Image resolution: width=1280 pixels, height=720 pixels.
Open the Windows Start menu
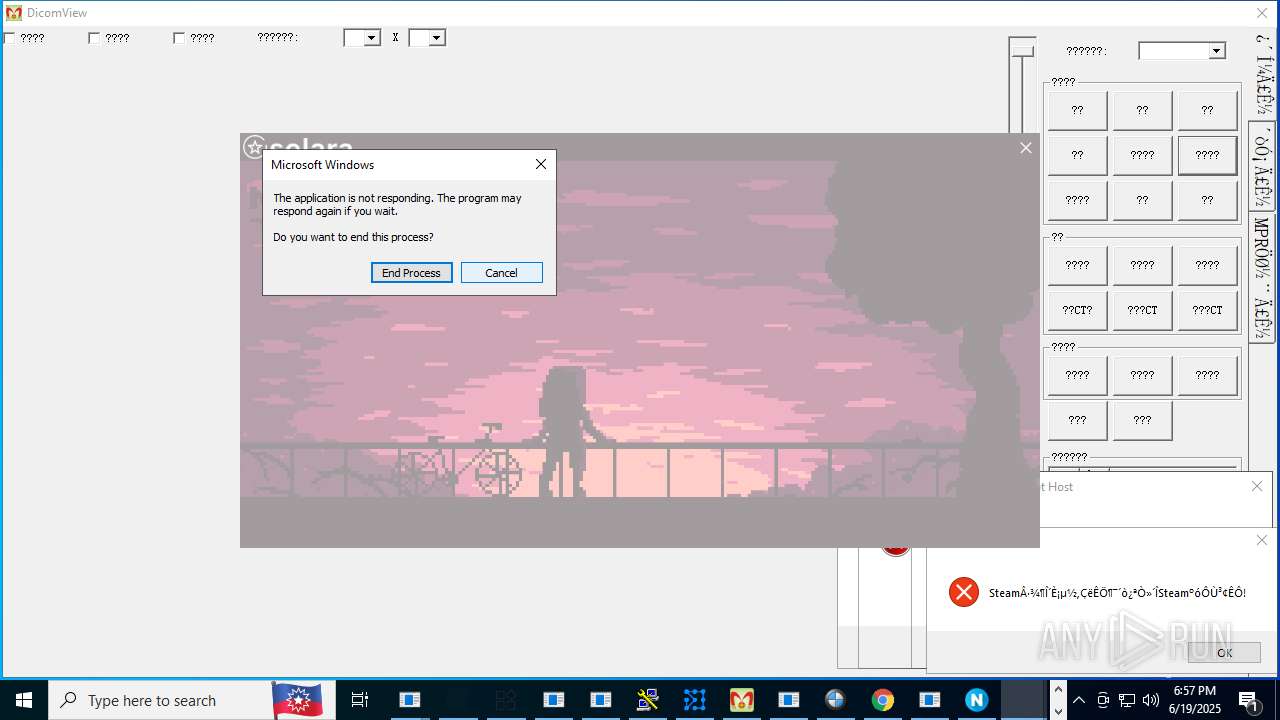[x=24, y=700]
